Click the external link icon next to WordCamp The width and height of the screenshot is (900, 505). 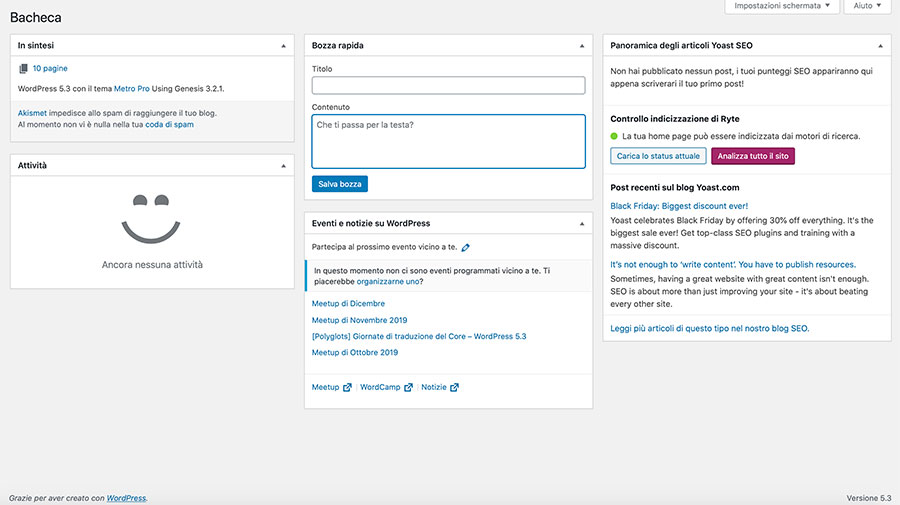click(408, 387)
